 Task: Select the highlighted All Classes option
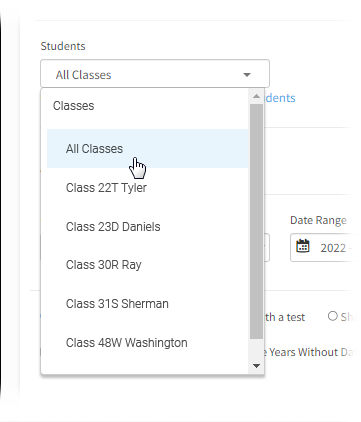coord(148,148)
